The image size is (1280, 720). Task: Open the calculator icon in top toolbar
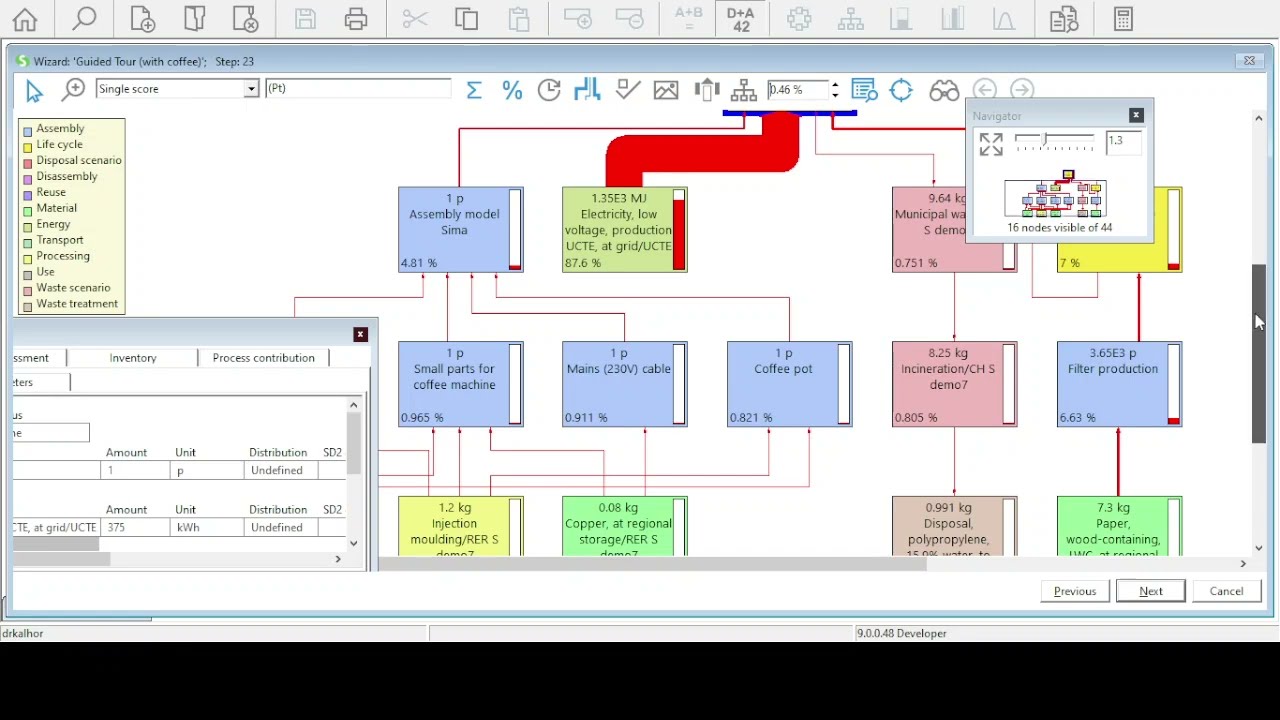pyautogui.click(x=1123, y=19)
